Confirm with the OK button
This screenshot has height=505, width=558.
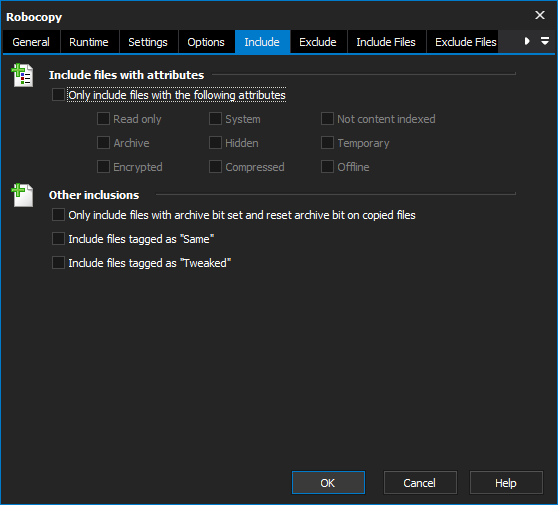328,483
